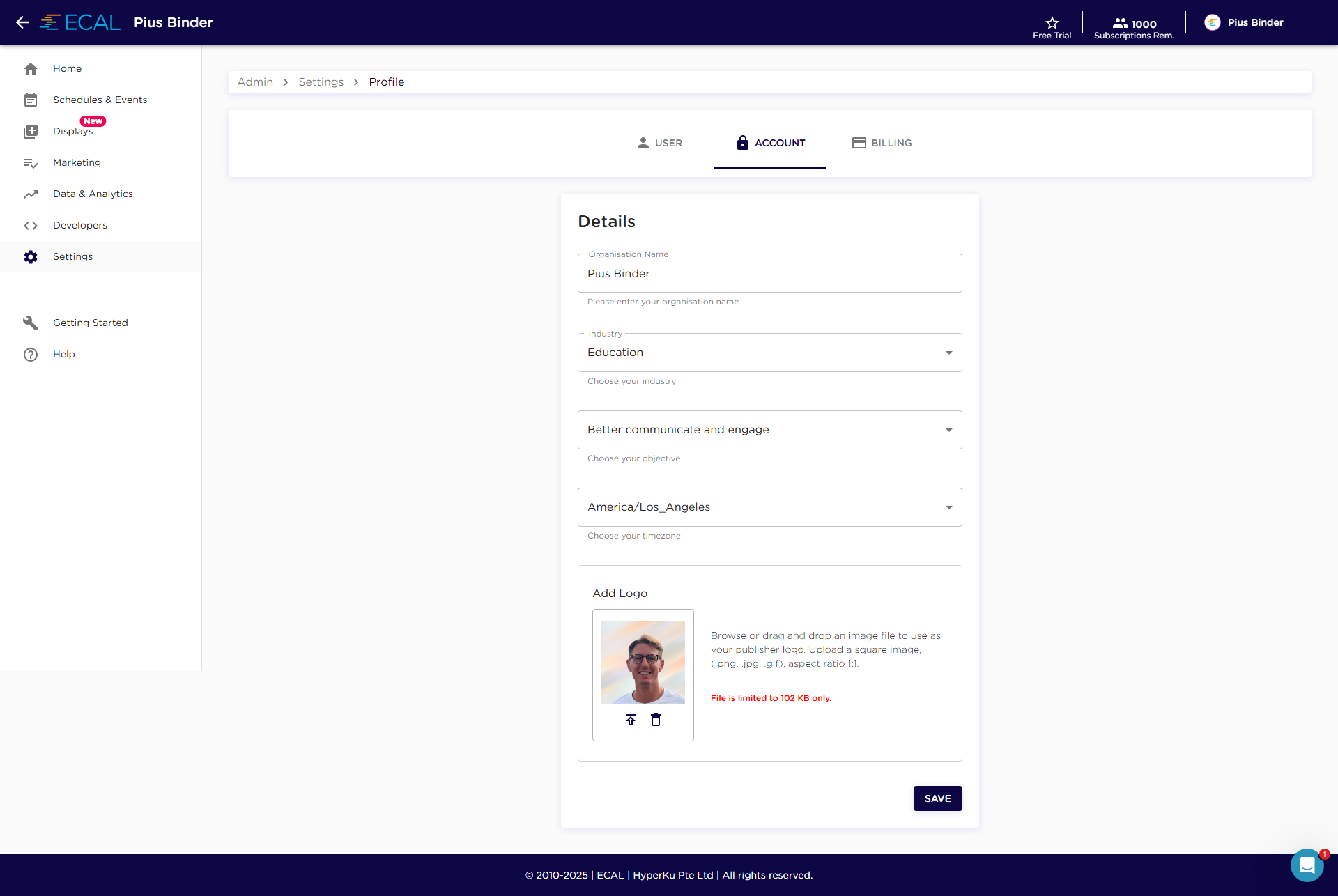Click the back arrow in the header
Viewport: 1338px width, 896px height.
(x=22, y=22)
